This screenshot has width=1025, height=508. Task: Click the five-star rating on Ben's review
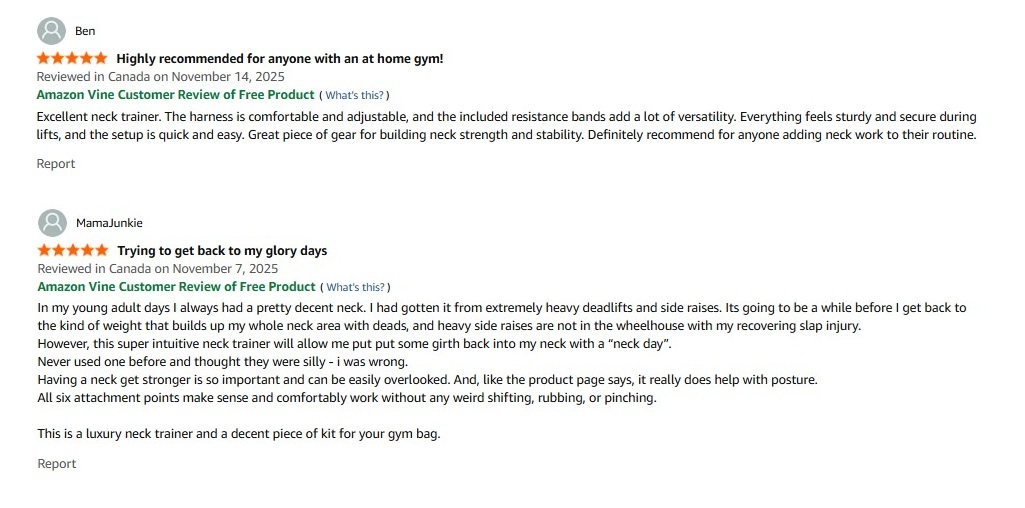72,58
